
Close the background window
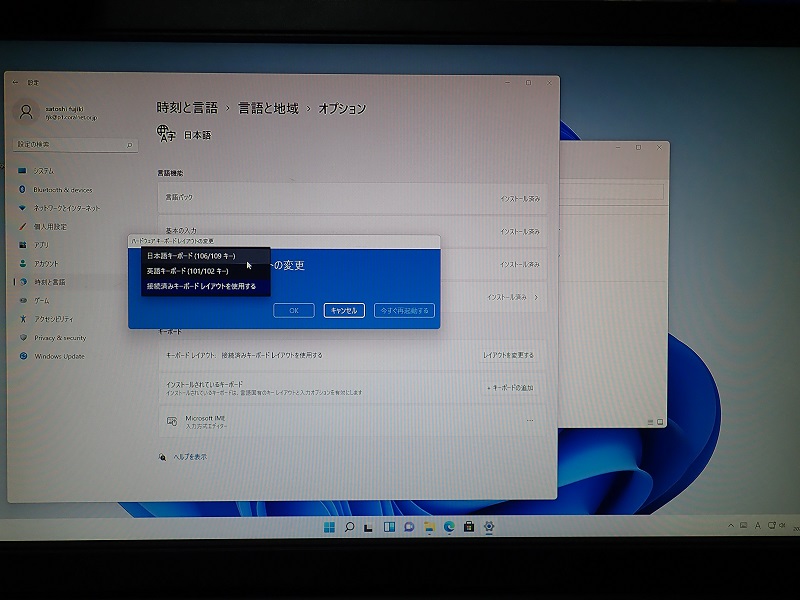[659, 147]
